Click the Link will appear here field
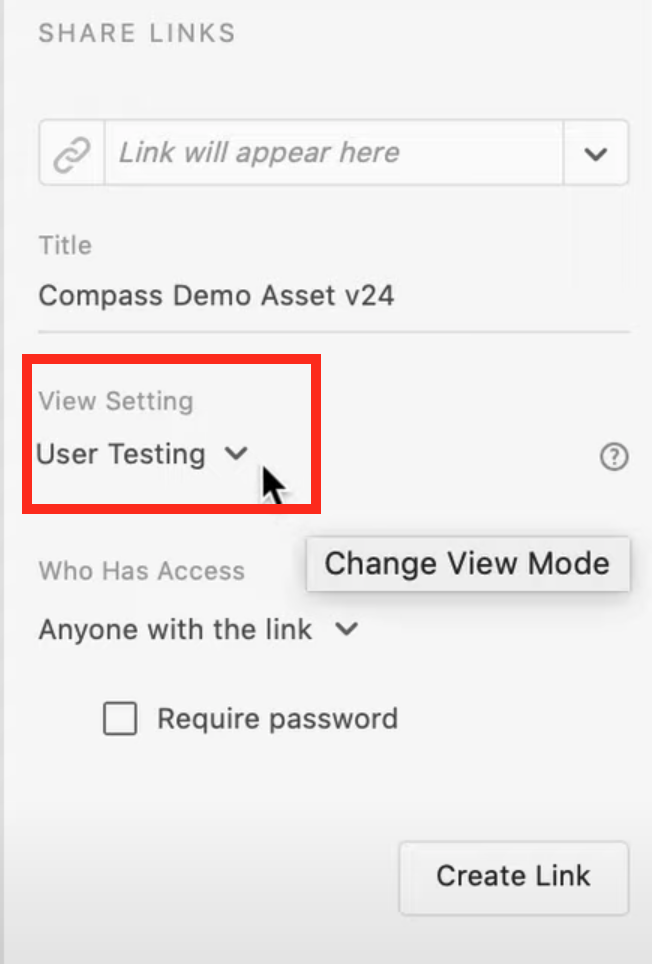652x964 pixels. 334,152
